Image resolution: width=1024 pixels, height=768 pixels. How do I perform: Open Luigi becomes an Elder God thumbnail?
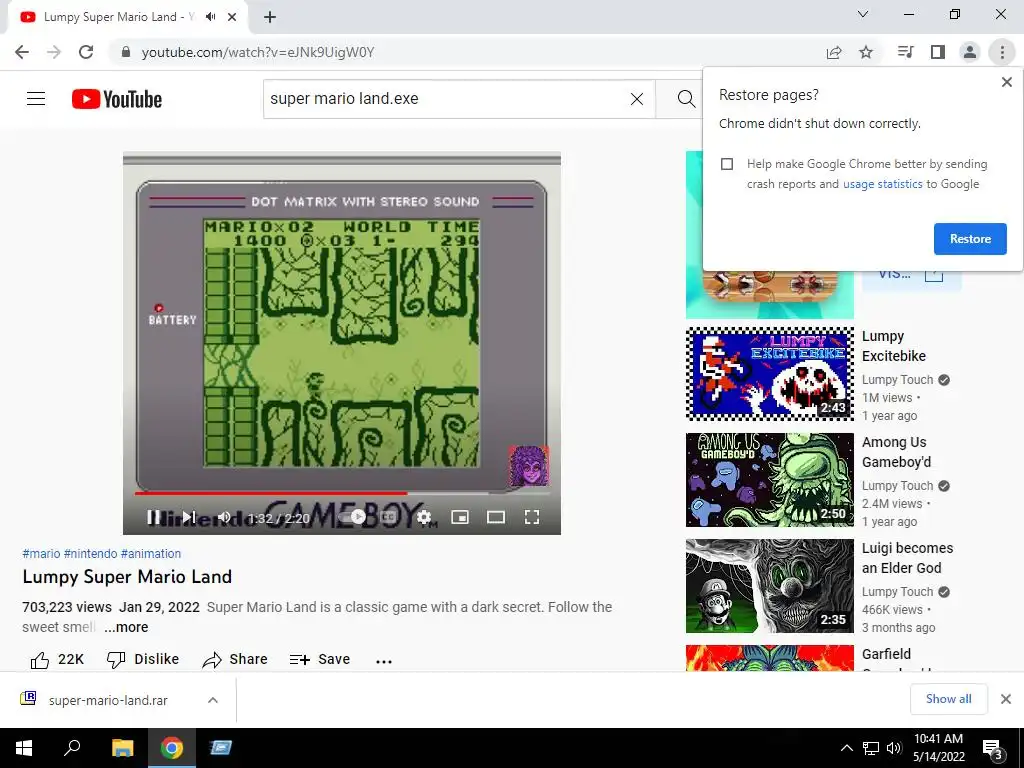point(770,586)
